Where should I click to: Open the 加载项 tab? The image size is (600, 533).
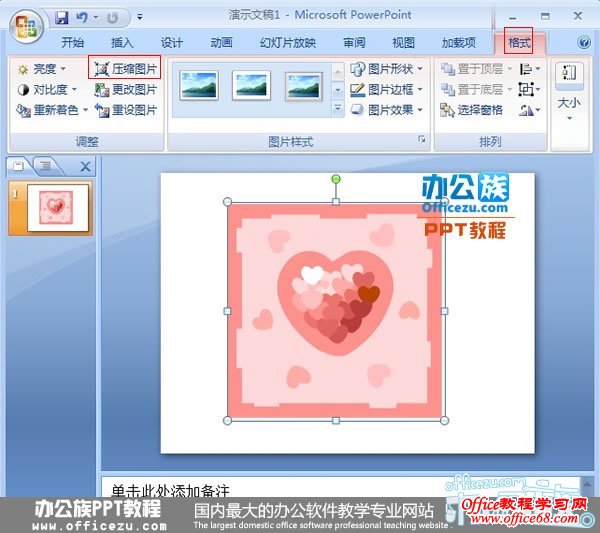click(459, 42)
